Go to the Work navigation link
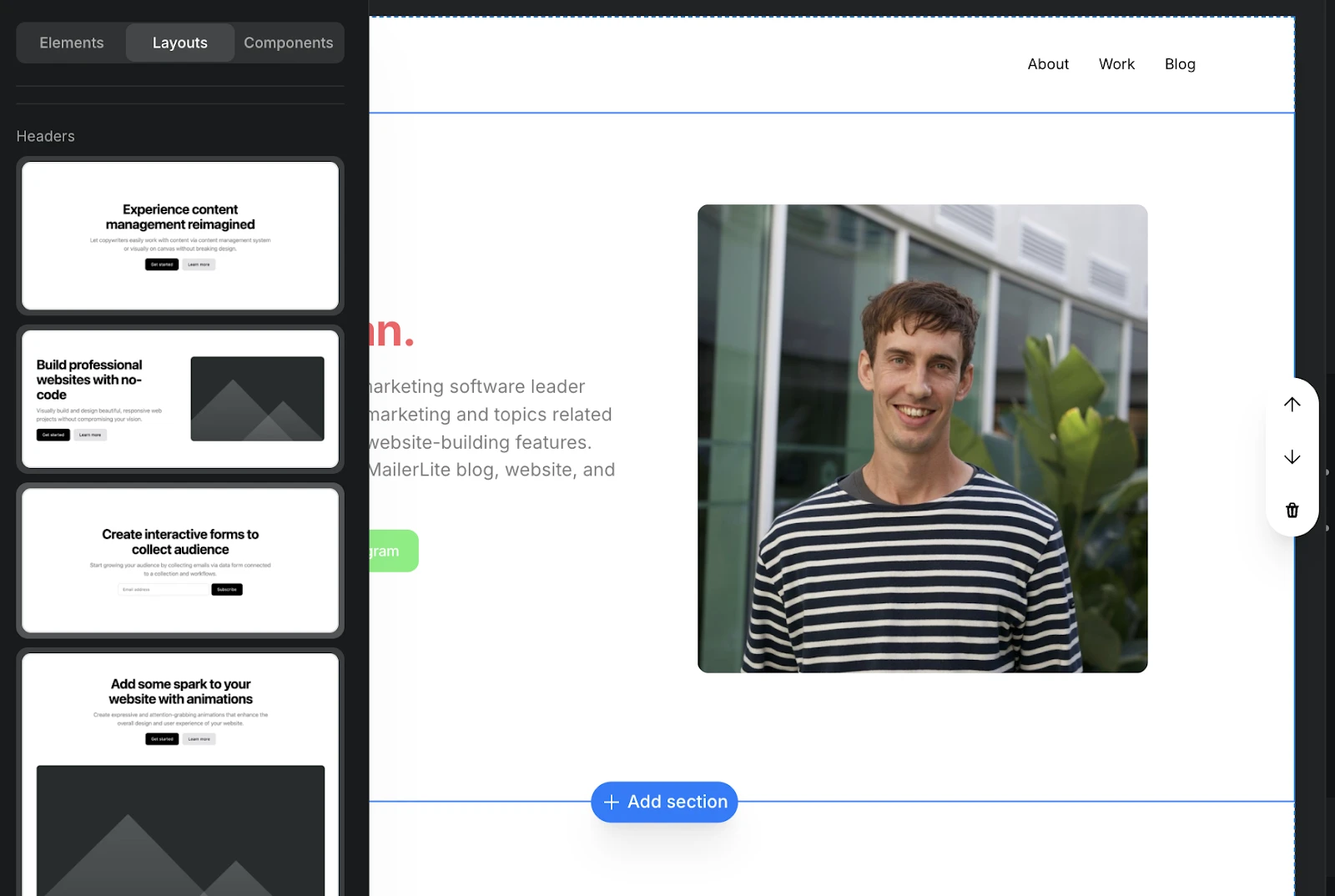 click(x=1116, y=64)
